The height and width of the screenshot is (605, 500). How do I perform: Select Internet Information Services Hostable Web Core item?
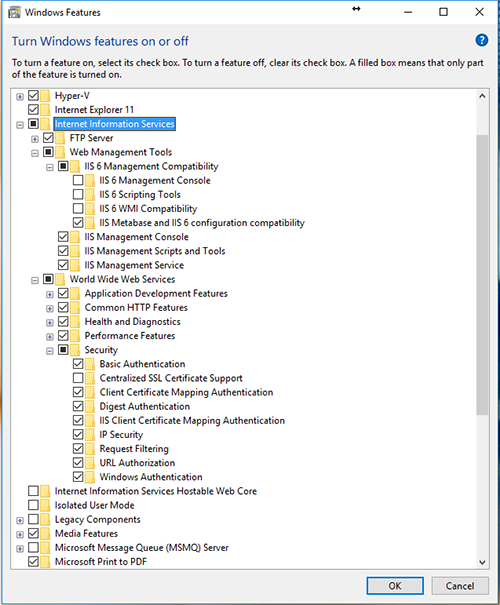155,491
